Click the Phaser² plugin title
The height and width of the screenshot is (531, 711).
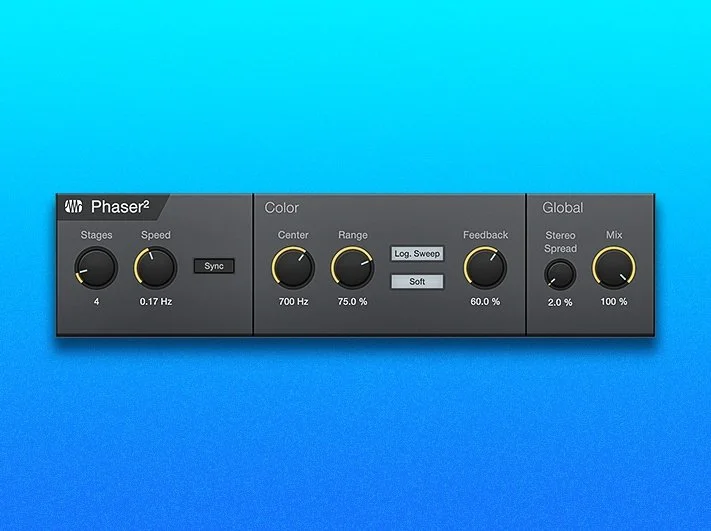click(120, 207)
